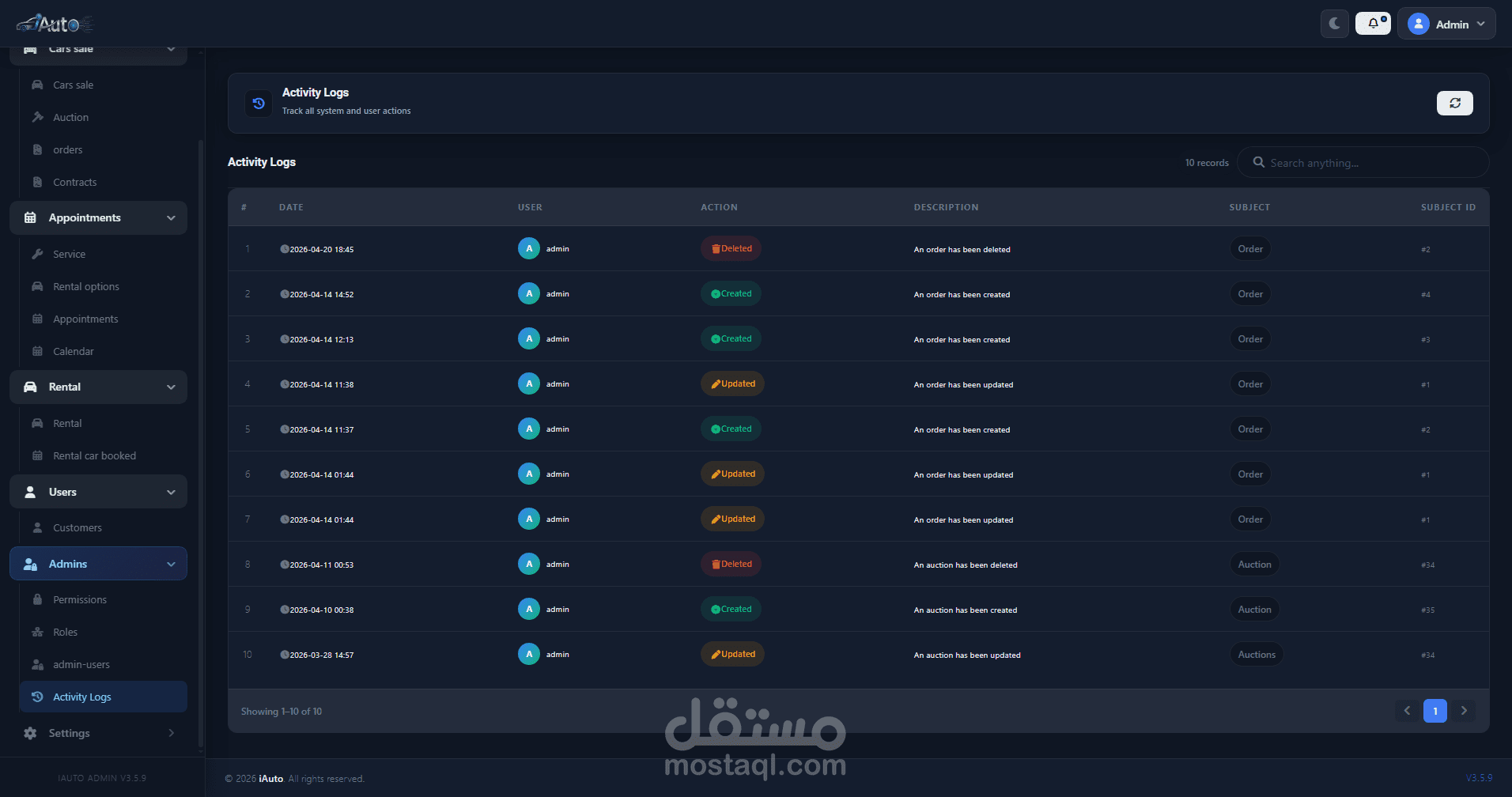The width and height of the screenshot is (1512, 797).
Task: Collapse the Rental section
Action: pos(98,387)
